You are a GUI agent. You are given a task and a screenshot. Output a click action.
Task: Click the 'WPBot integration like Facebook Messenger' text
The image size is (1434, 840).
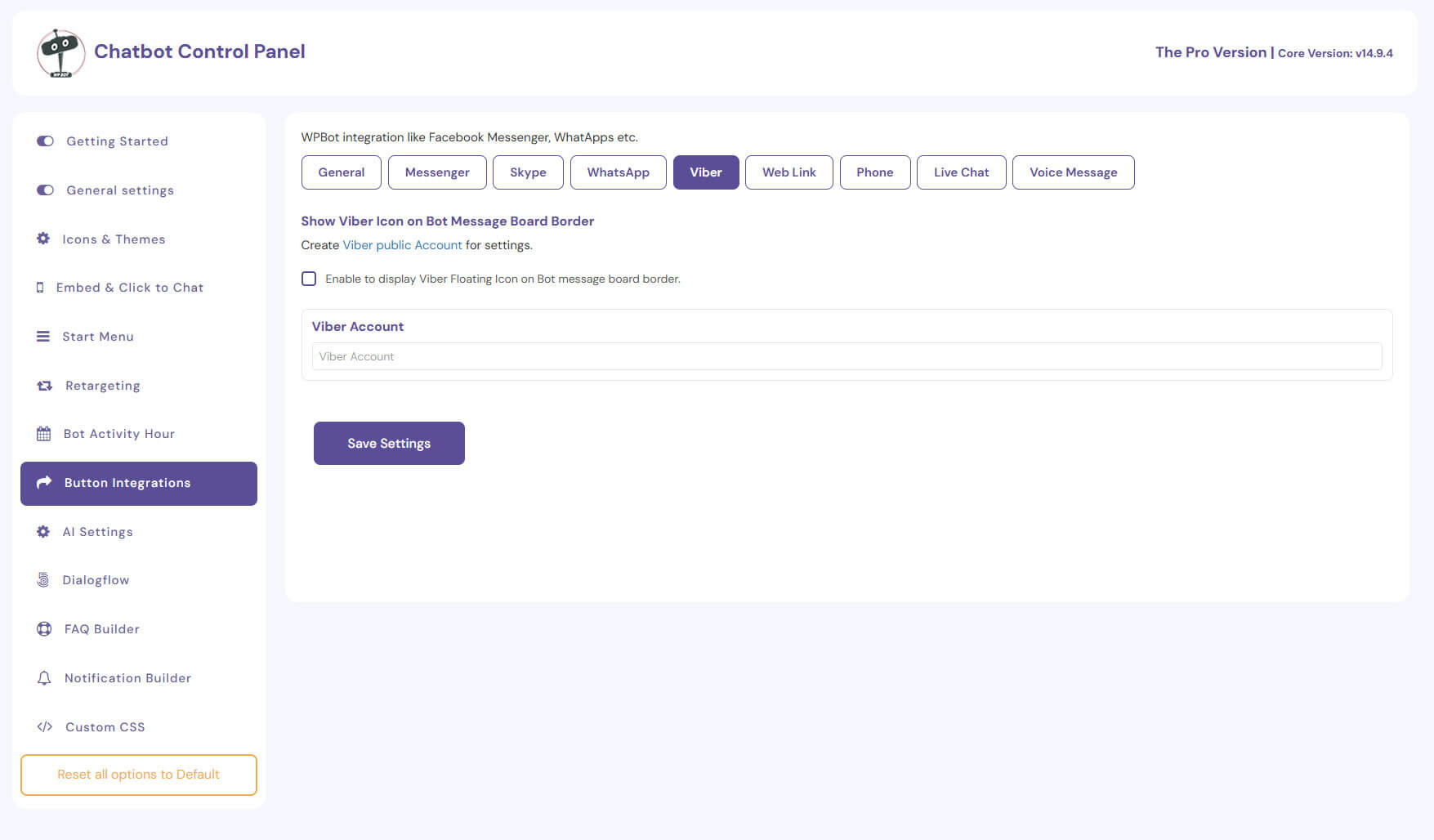coord(469,137)
